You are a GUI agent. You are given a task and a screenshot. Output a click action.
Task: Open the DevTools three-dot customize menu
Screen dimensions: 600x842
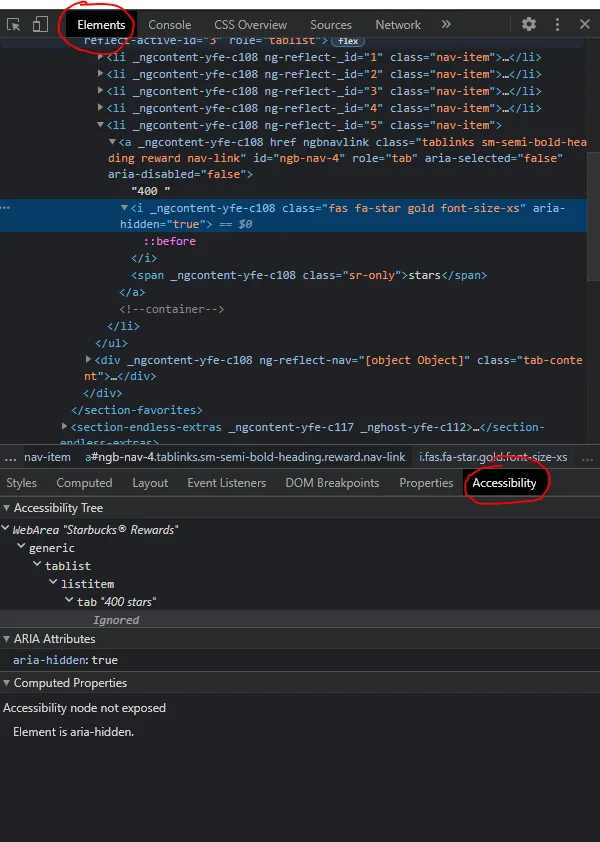(x=557, y=24)
